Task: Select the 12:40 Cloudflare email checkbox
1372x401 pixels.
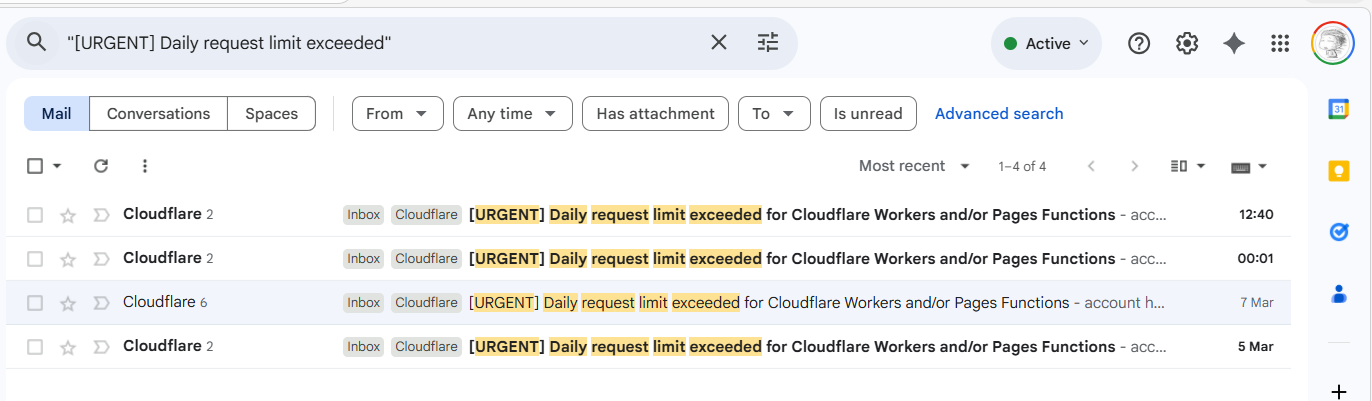Action: (35, 215)
